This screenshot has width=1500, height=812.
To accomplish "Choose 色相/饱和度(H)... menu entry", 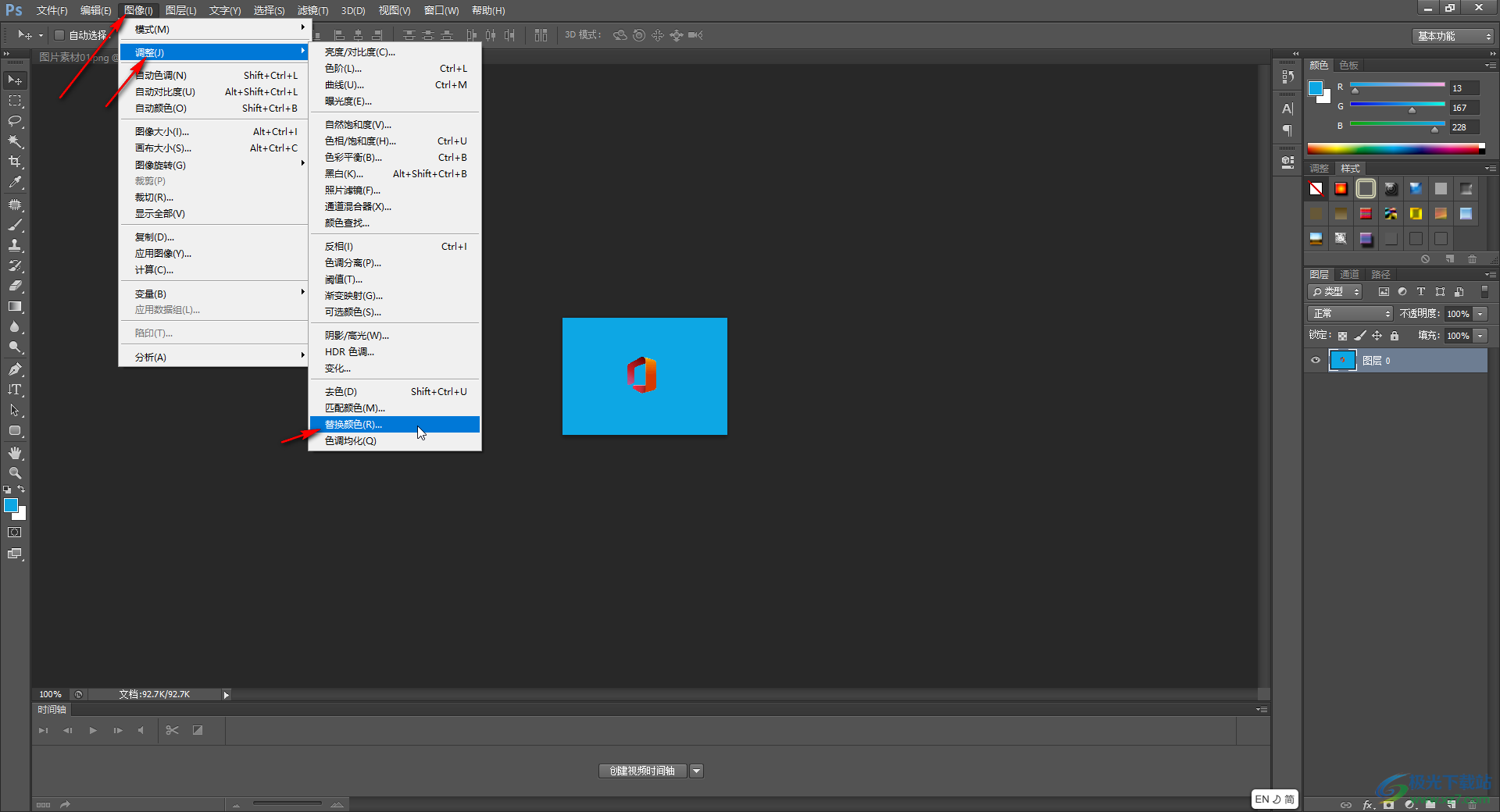I will pyautogui.click(x=395, y=141).
